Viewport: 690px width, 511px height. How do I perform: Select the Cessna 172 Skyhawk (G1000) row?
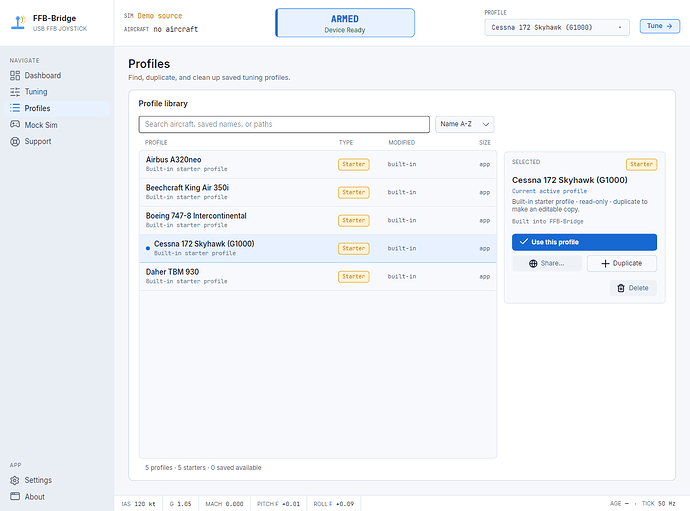[318, 249]
